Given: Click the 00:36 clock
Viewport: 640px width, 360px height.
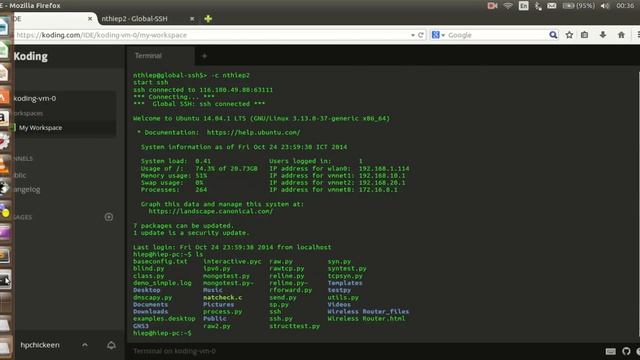Looking at the screenshot, I should pyautogui.click(x=625, y=6).
